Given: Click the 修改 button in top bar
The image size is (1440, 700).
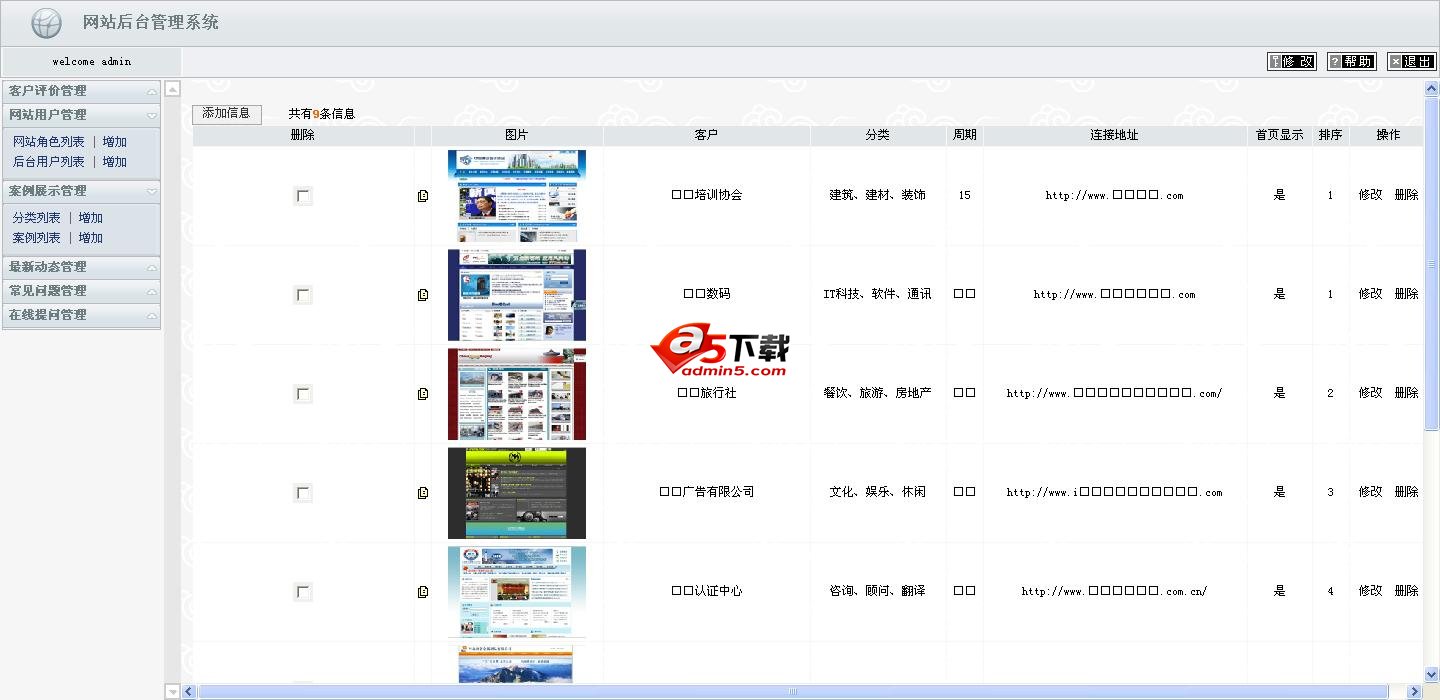Looking at the screenshot, I should point(1292,62).
